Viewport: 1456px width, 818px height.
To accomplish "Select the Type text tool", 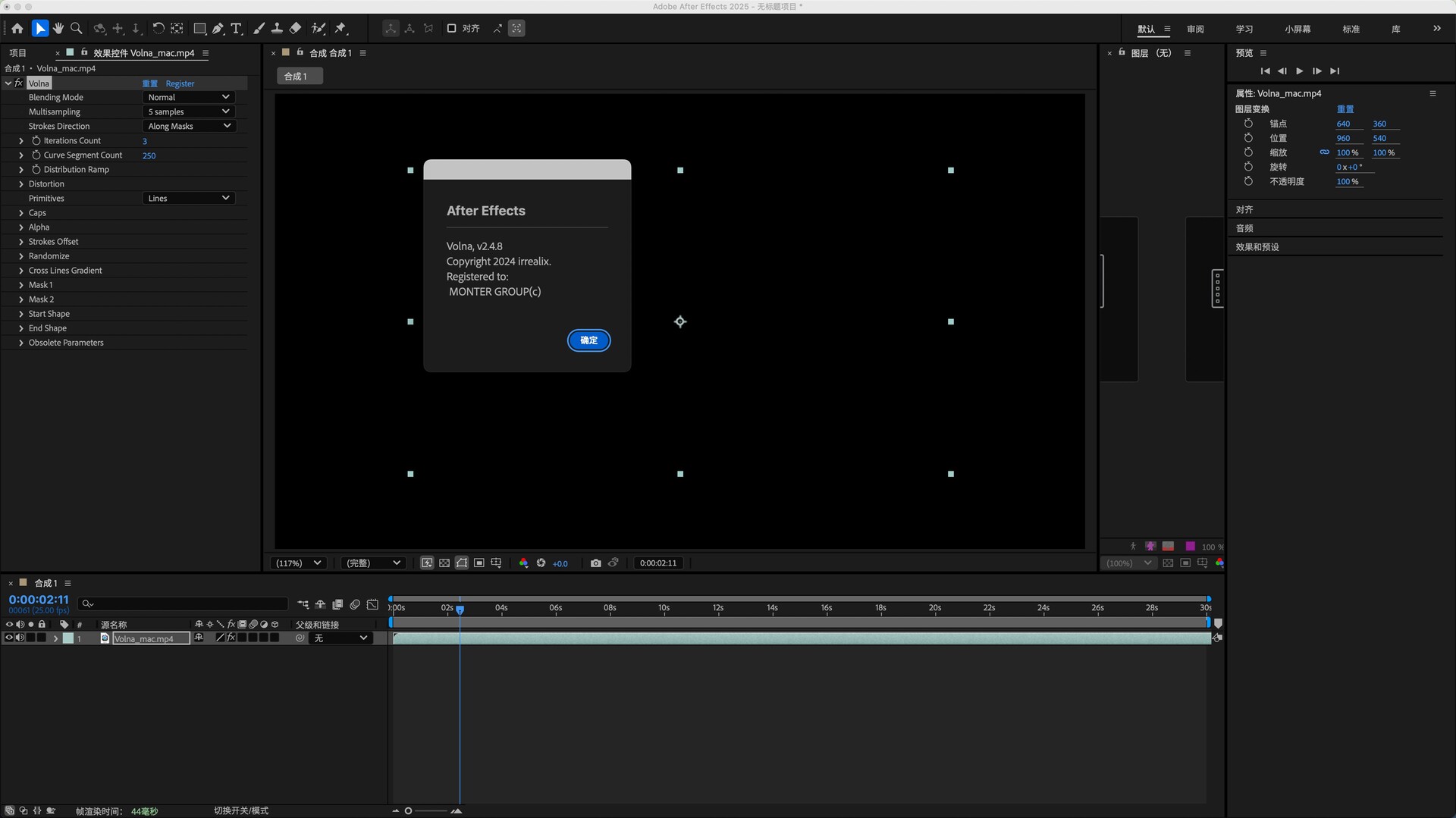I will tap(237, 29).
